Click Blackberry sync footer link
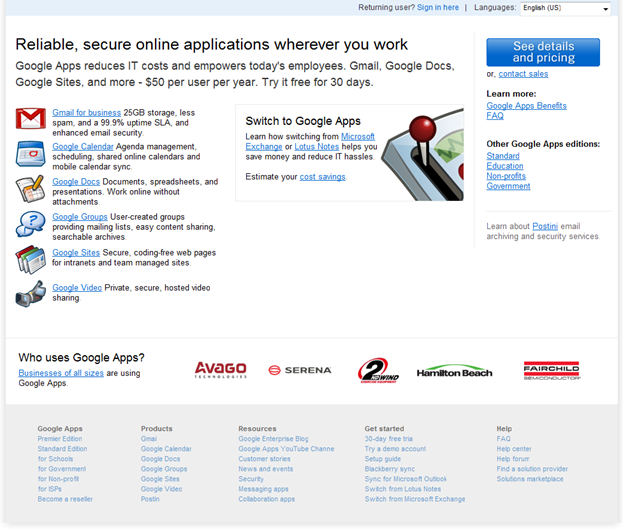The height and width of the screenshot is (529, 623). click(x=390, y=469)
